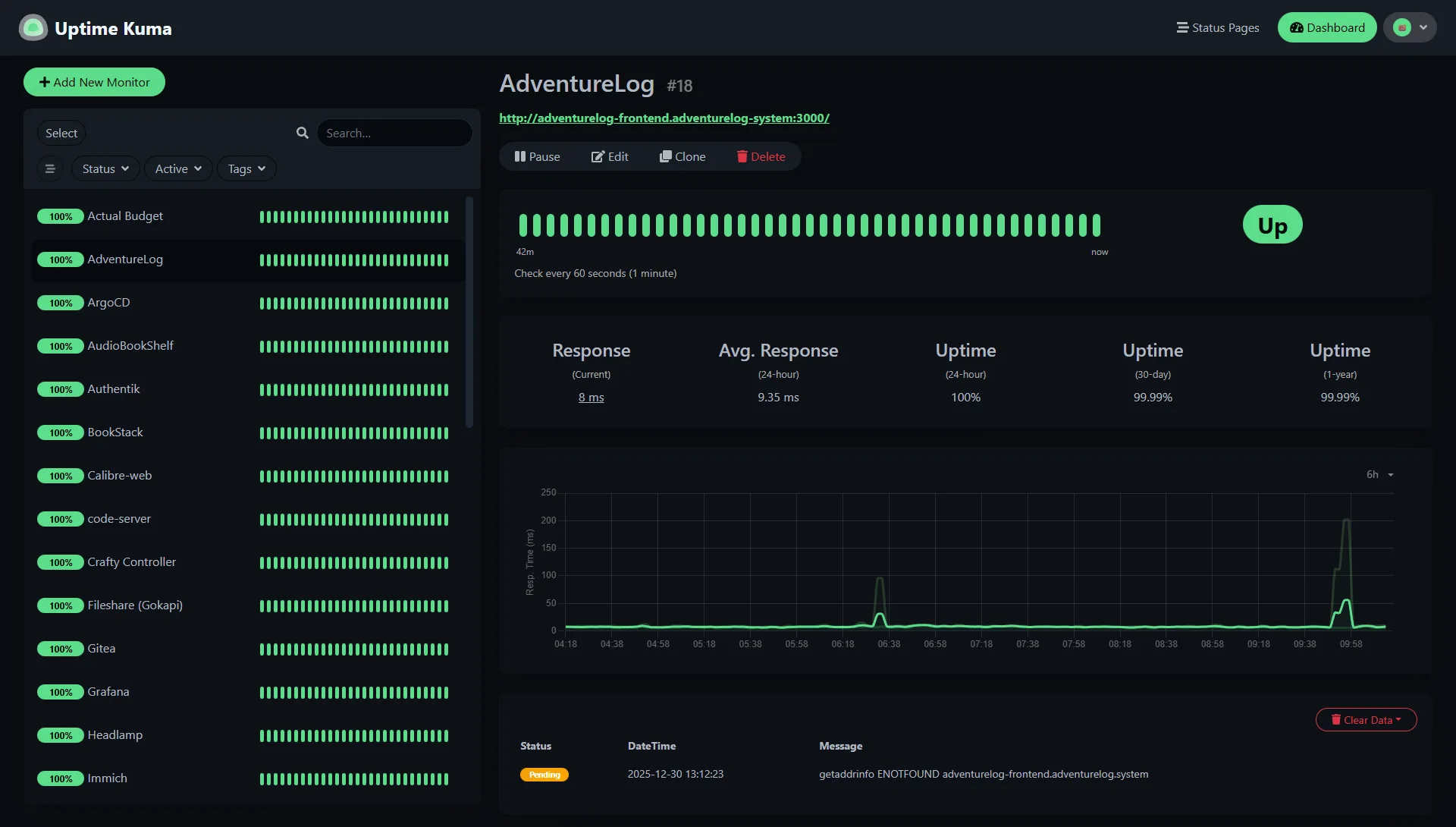
Task: Click the search magnifier icon
Action: (303, 133)
